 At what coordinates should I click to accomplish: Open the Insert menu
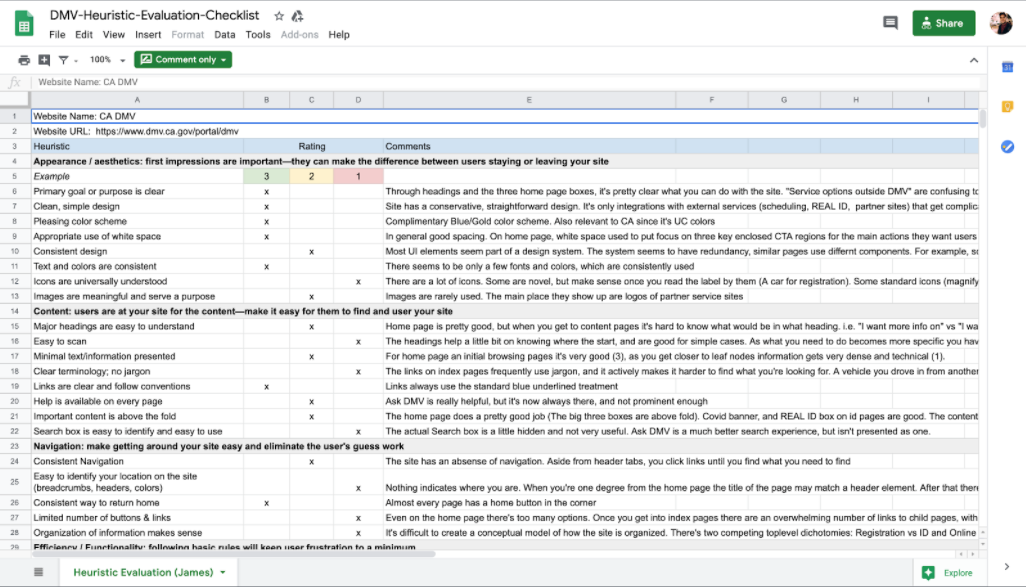tap(148, 35)
